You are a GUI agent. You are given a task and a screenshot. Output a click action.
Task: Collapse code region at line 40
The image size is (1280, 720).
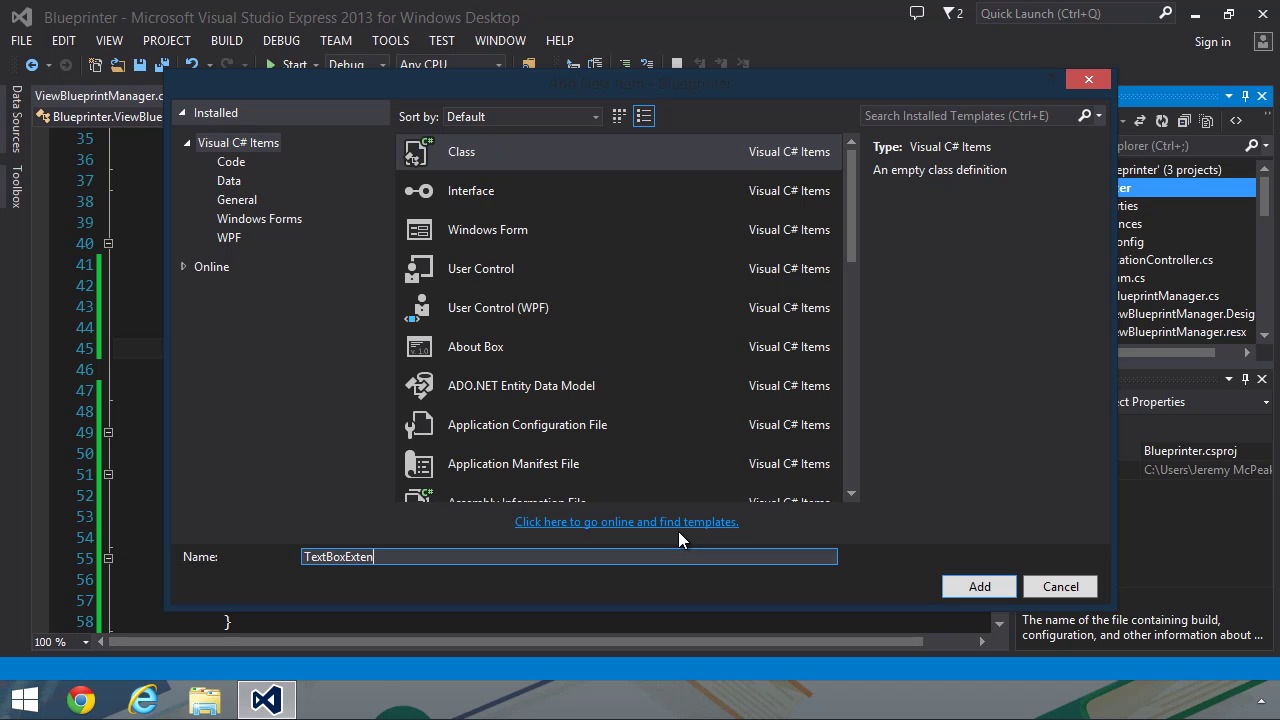[108, 244]
